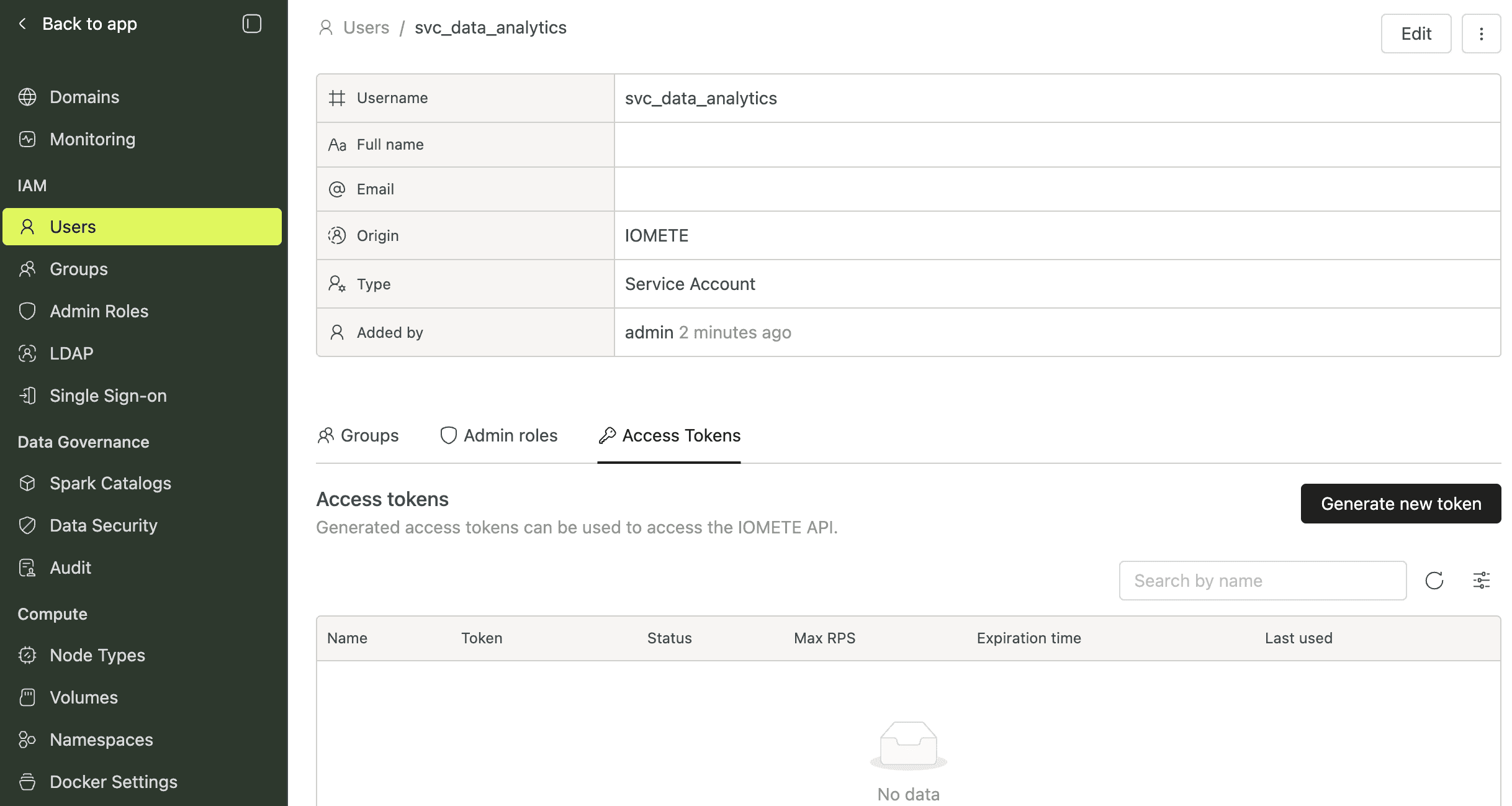
Task: Open the Monitoring section
Action: 92,139
